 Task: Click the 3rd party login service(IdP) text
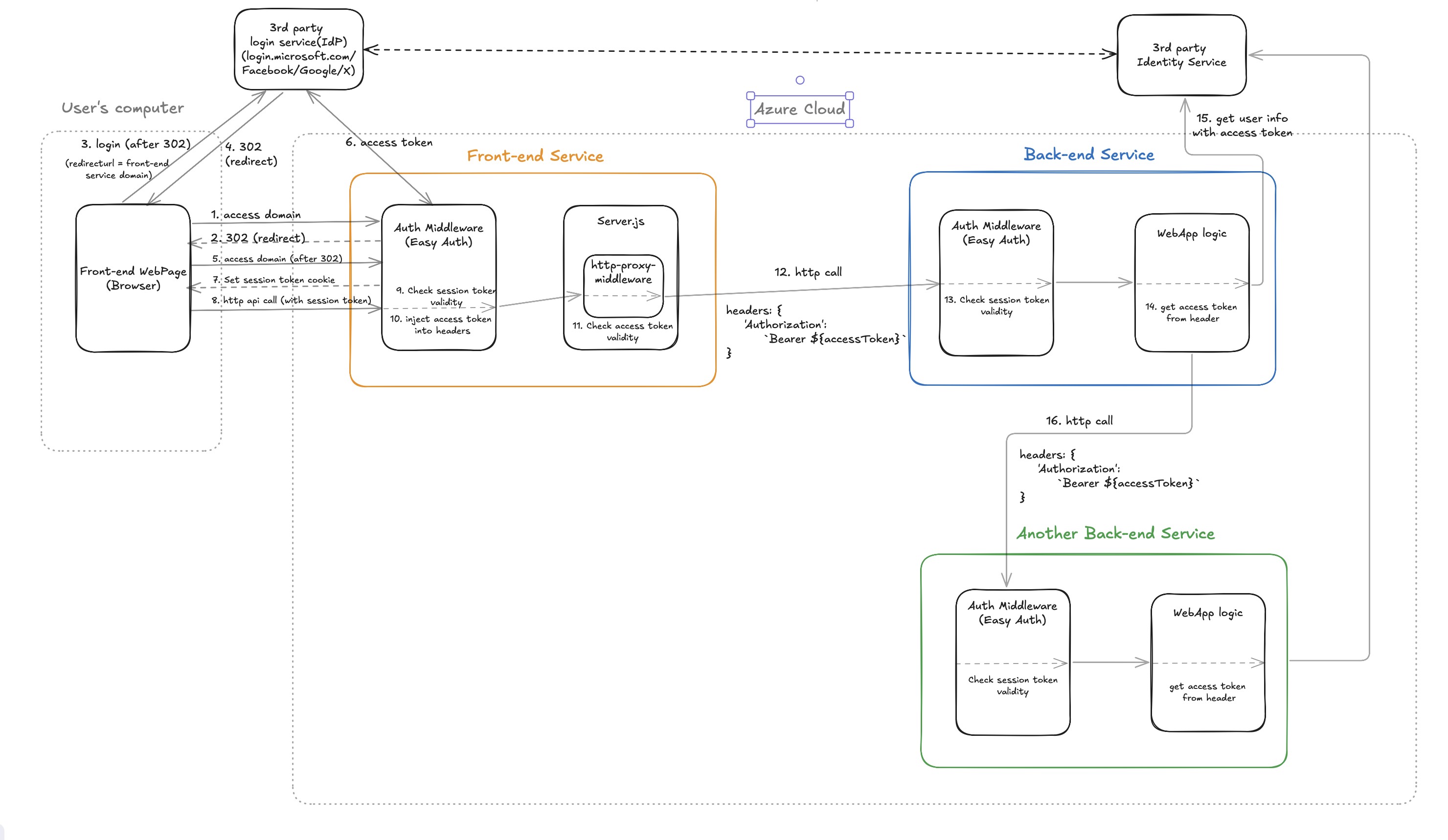298,49
